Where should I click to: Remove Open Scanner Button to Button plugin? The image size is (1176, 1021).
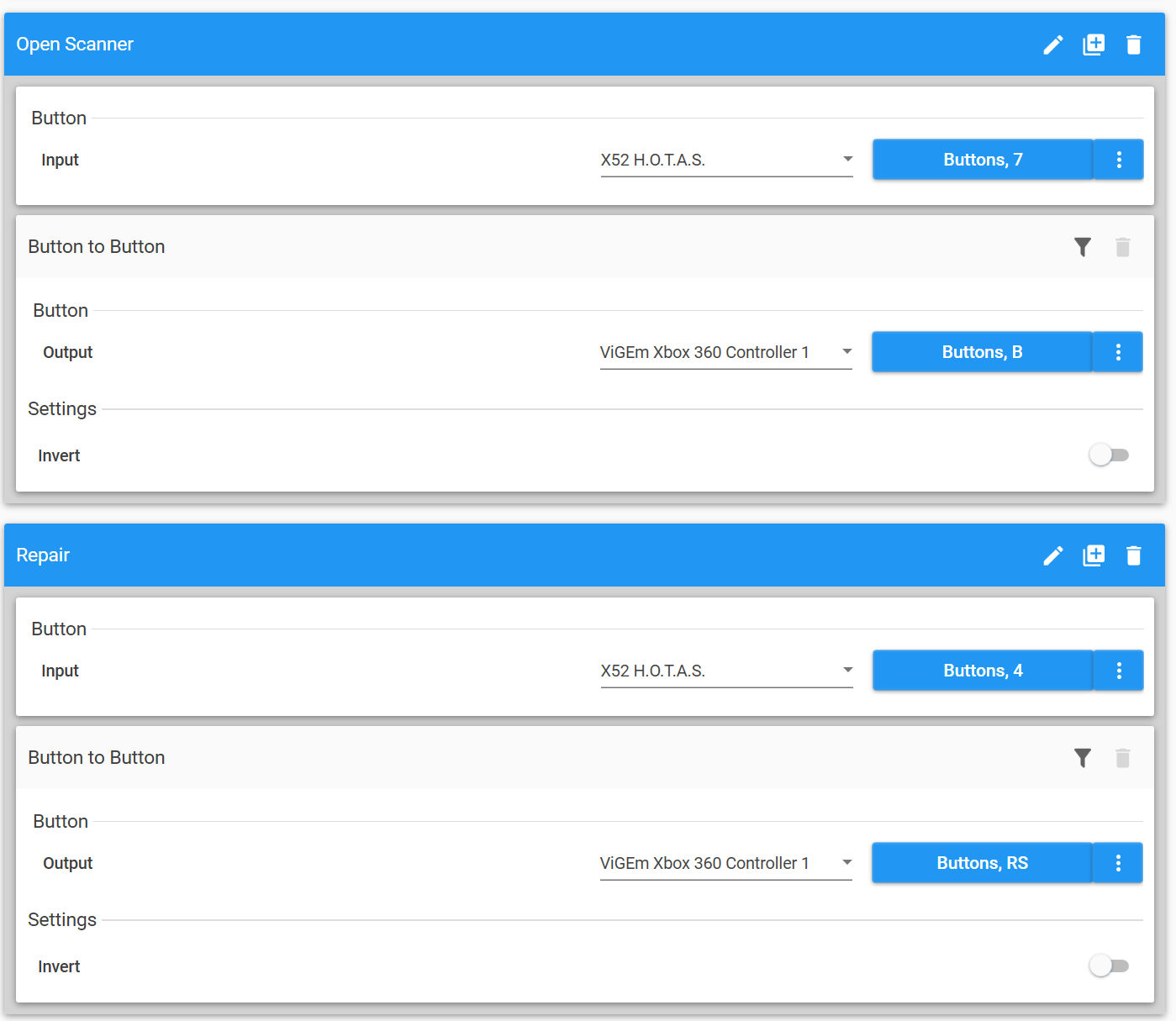tap(1122, 247)
